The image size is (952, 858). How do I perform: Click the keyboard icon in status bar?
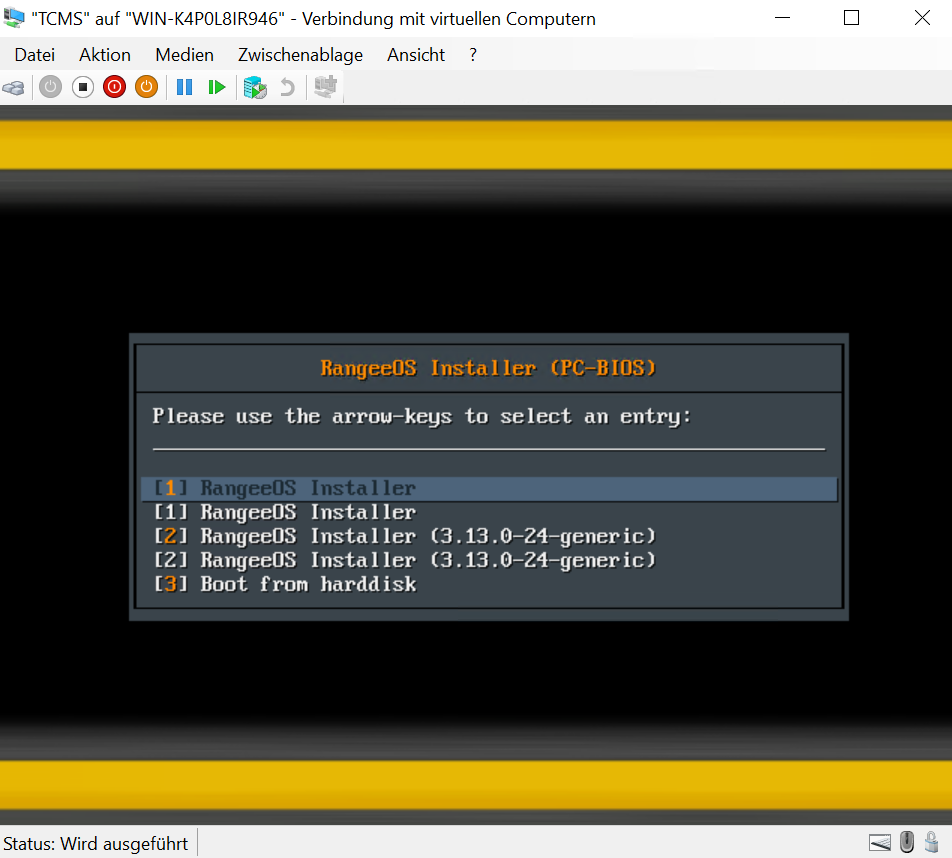tap(879, 842)
